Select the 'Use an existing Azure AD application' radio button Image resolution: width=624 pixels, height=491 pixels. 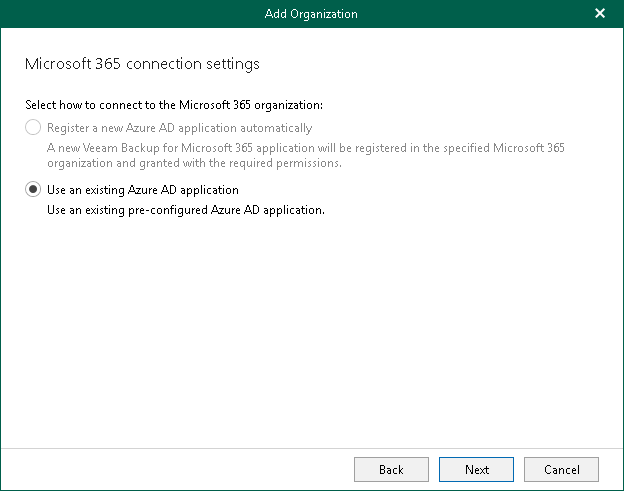click(x=34, y=189)
